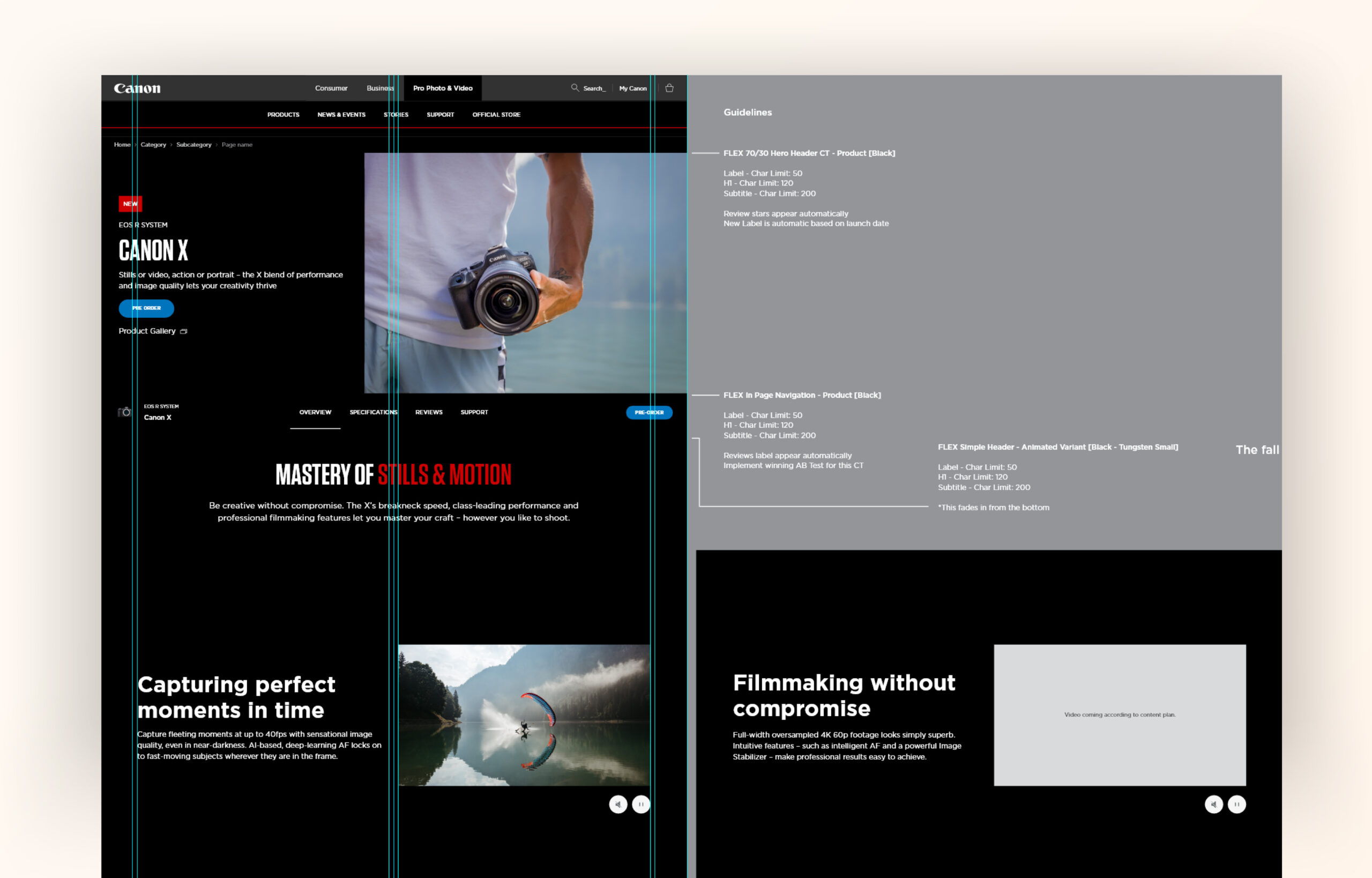
Task: Open the Reviews tab in page navigation
Action: tap(429, 412)
